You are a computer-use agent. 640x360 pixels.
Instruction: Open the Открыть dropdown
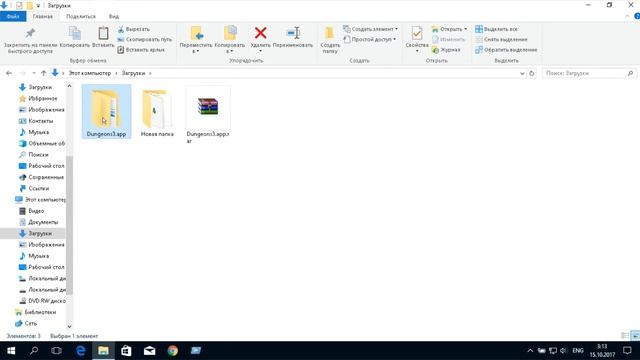coord(449,29)
